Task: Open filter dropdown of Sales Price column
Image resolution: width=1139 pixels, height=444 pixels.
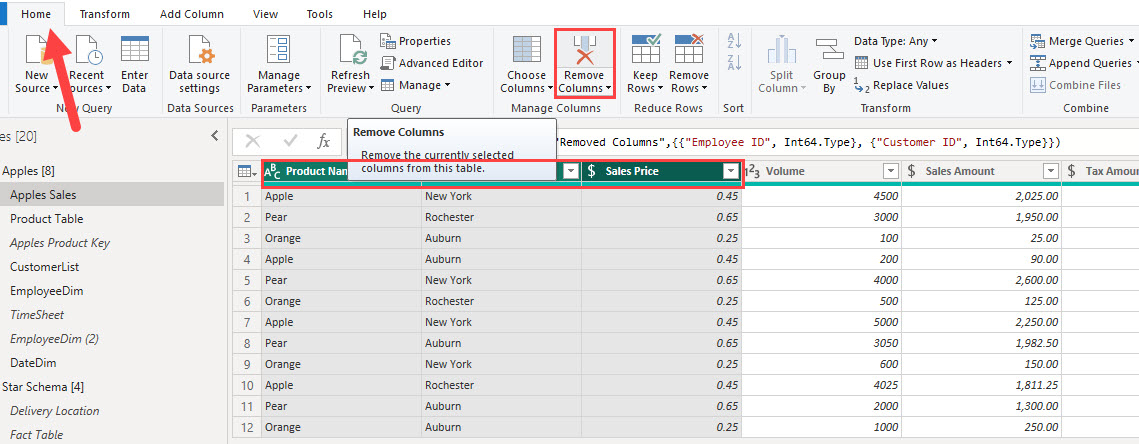Action: [731, 171]
